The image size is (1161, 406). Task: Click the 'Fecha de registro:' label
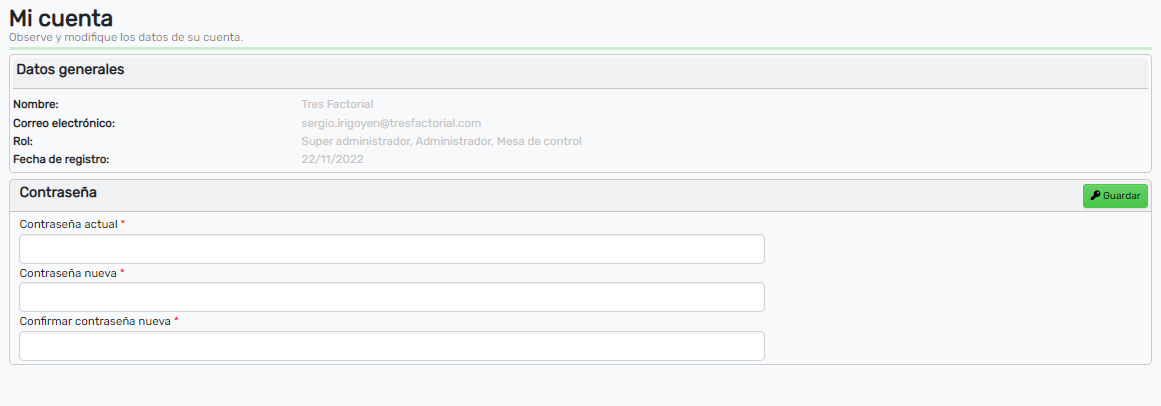[x=61, y=159]
